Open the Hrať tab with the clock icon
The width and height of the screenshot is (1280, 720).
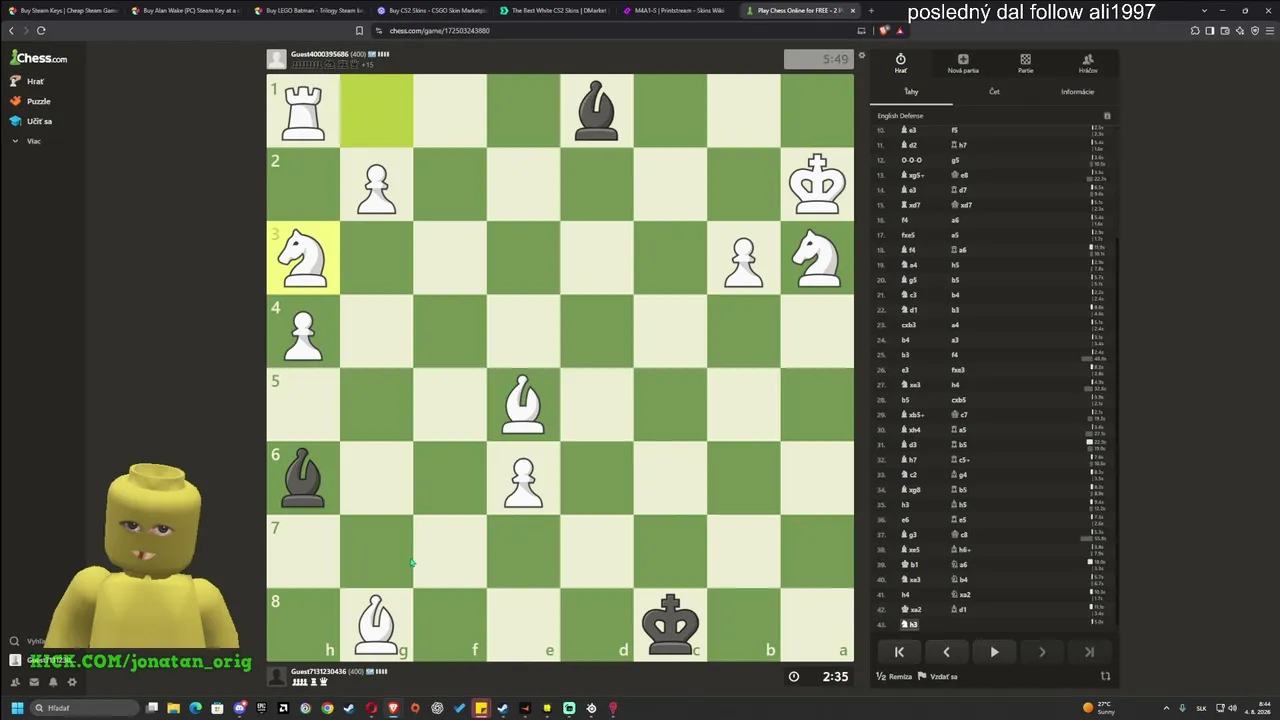tap(900, 63)
